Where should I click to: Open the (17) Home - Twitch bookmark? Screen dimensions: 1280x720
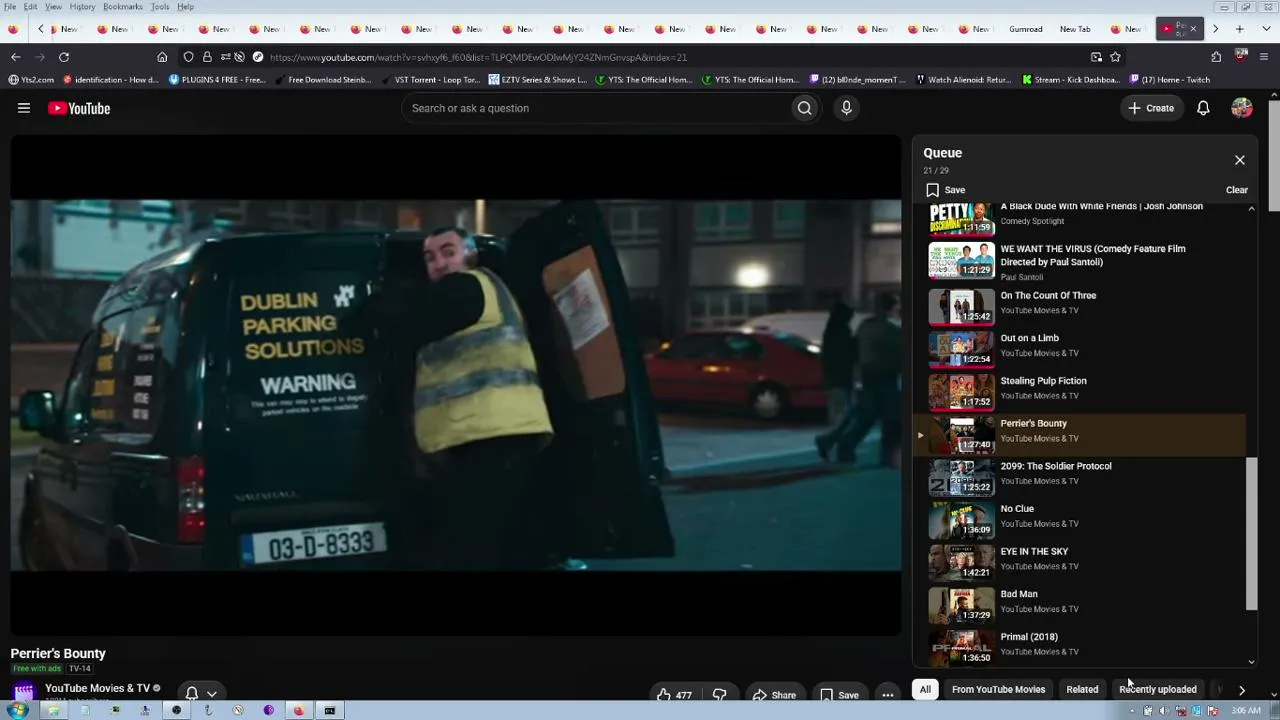[x=1170, y=80]
